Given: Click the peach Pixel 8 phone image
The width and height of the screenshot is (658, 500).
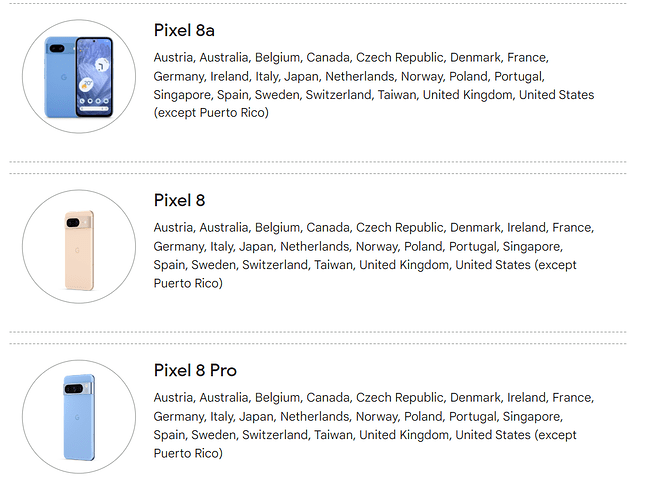Looking at the screenshot, I should [x=78, y=251].
